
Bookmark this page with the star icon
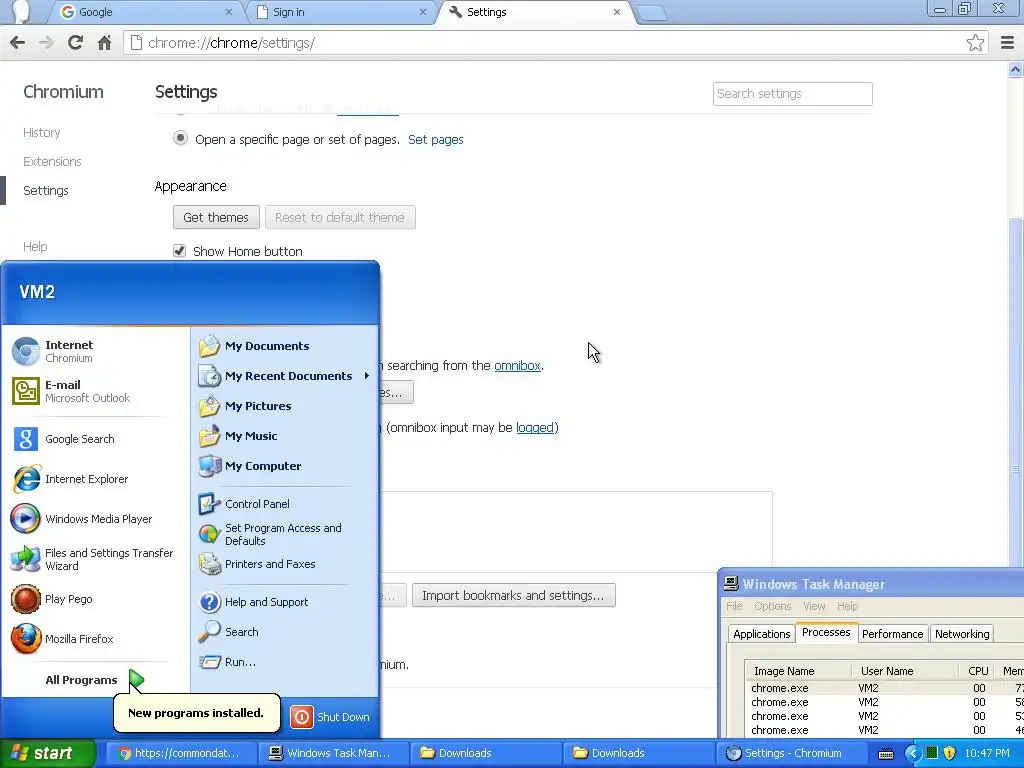click(975, 43)
